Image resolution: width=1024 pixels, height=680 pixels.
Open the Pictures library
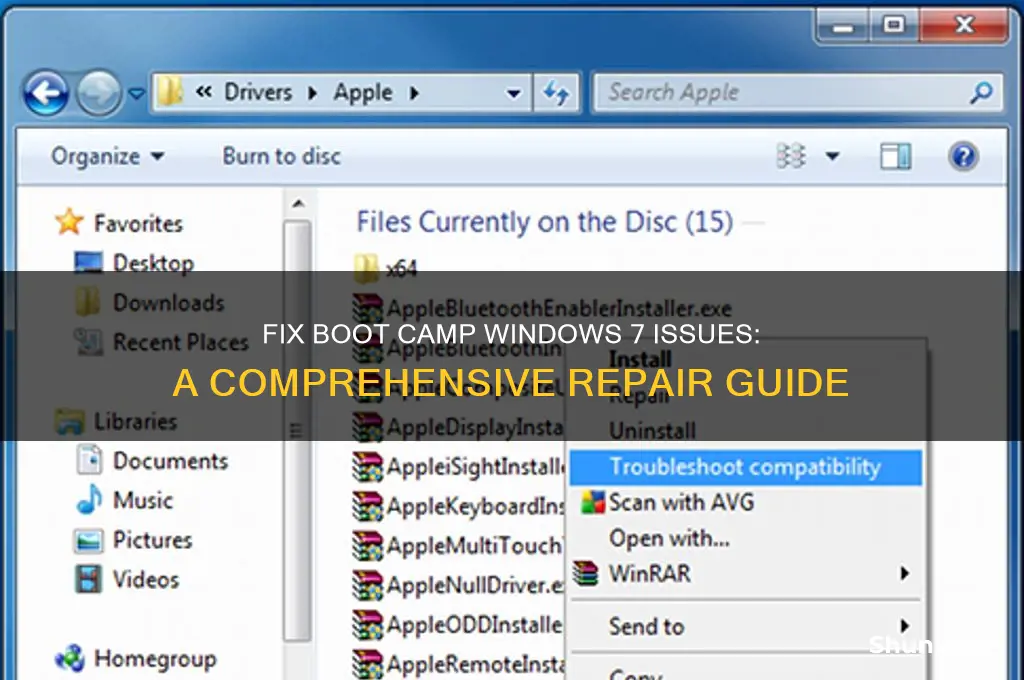[x=152, y=540]
